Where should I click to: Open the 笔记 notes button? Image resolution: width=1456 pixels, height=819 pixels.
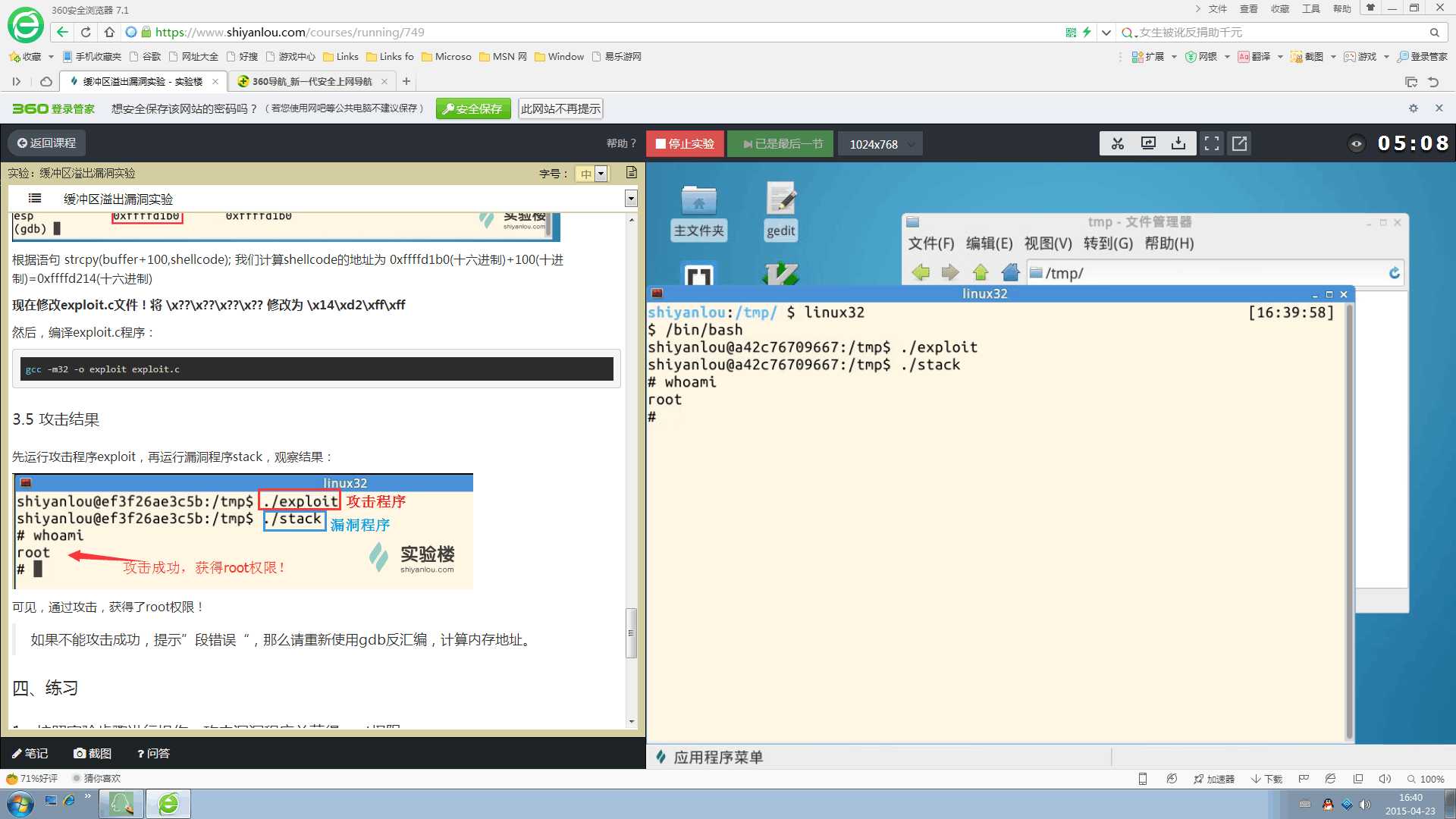[30, 753]
